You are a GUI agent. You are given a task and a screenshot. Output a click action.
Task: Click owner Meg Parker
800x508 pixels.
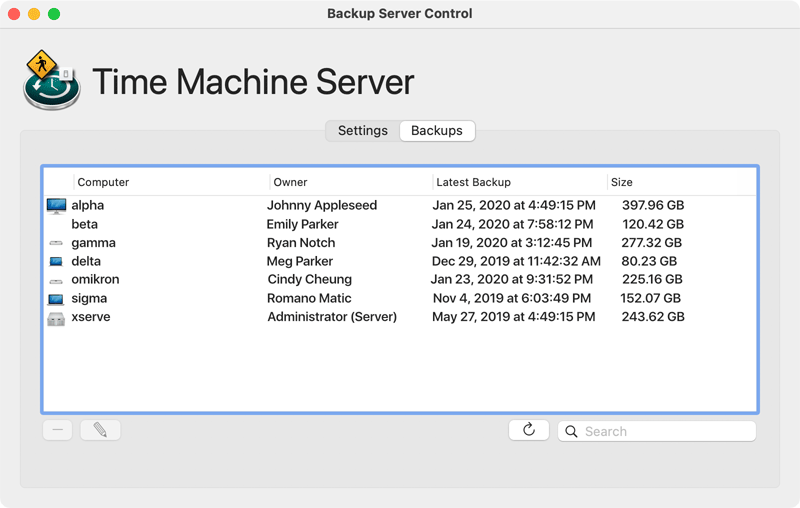point(299,262)
